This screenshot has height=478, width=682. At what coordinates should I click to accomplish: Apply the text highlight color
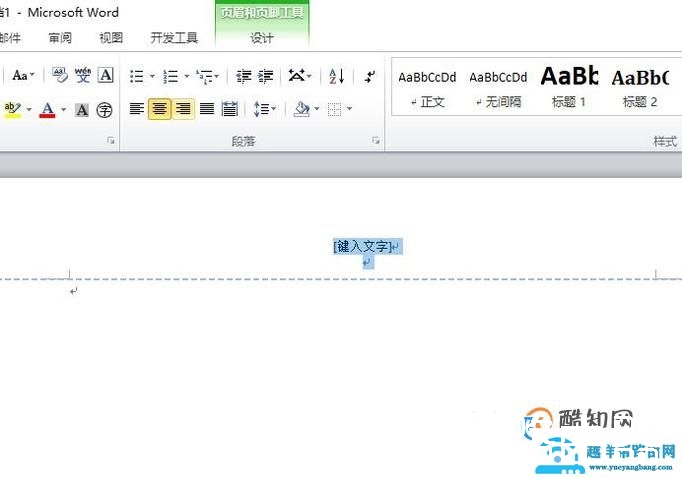pyautogui.click(x=13, y=109)
